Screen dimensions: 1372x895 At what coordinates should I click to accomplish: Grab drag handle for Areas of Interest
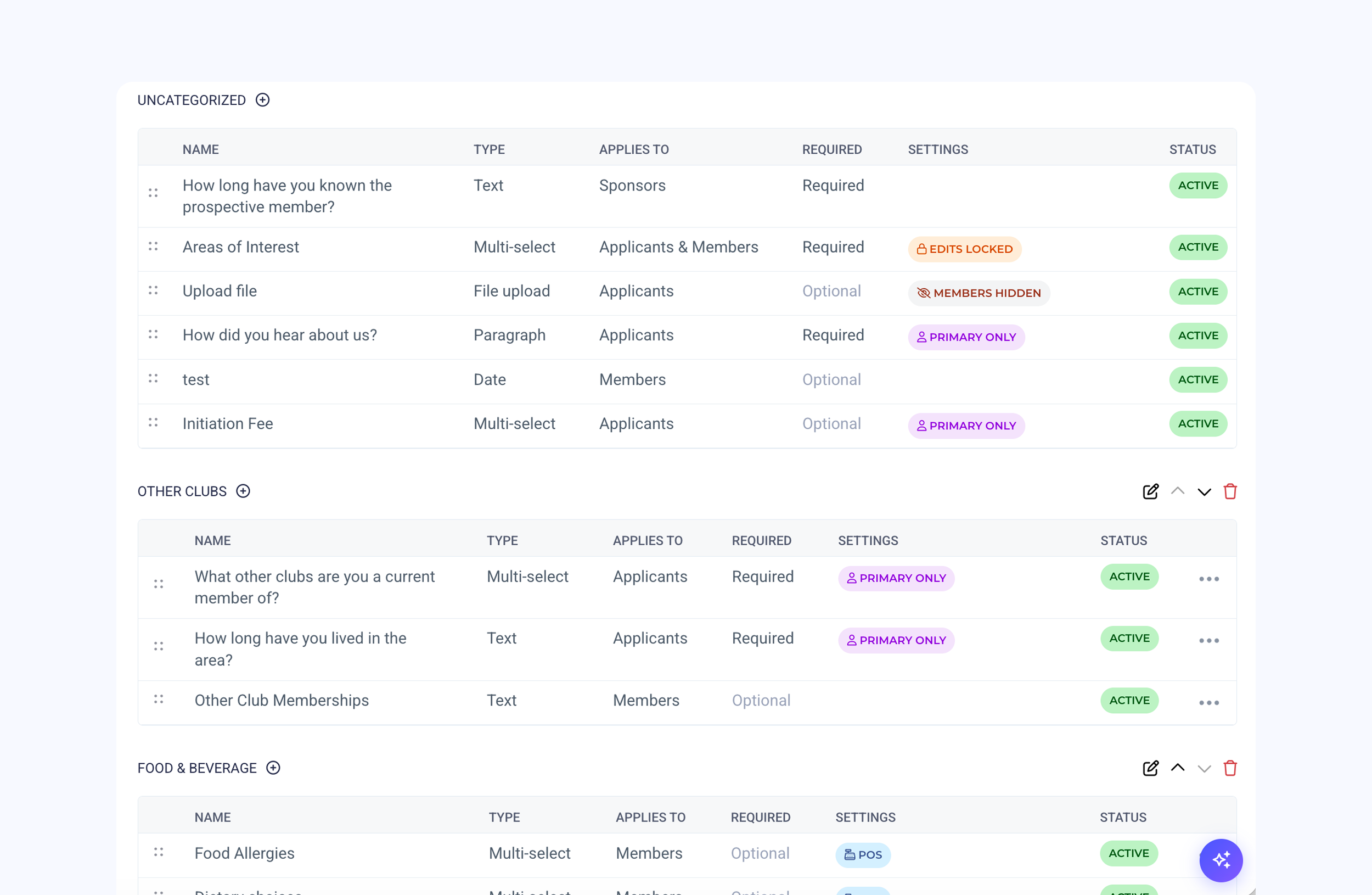[x=153, y=246]
